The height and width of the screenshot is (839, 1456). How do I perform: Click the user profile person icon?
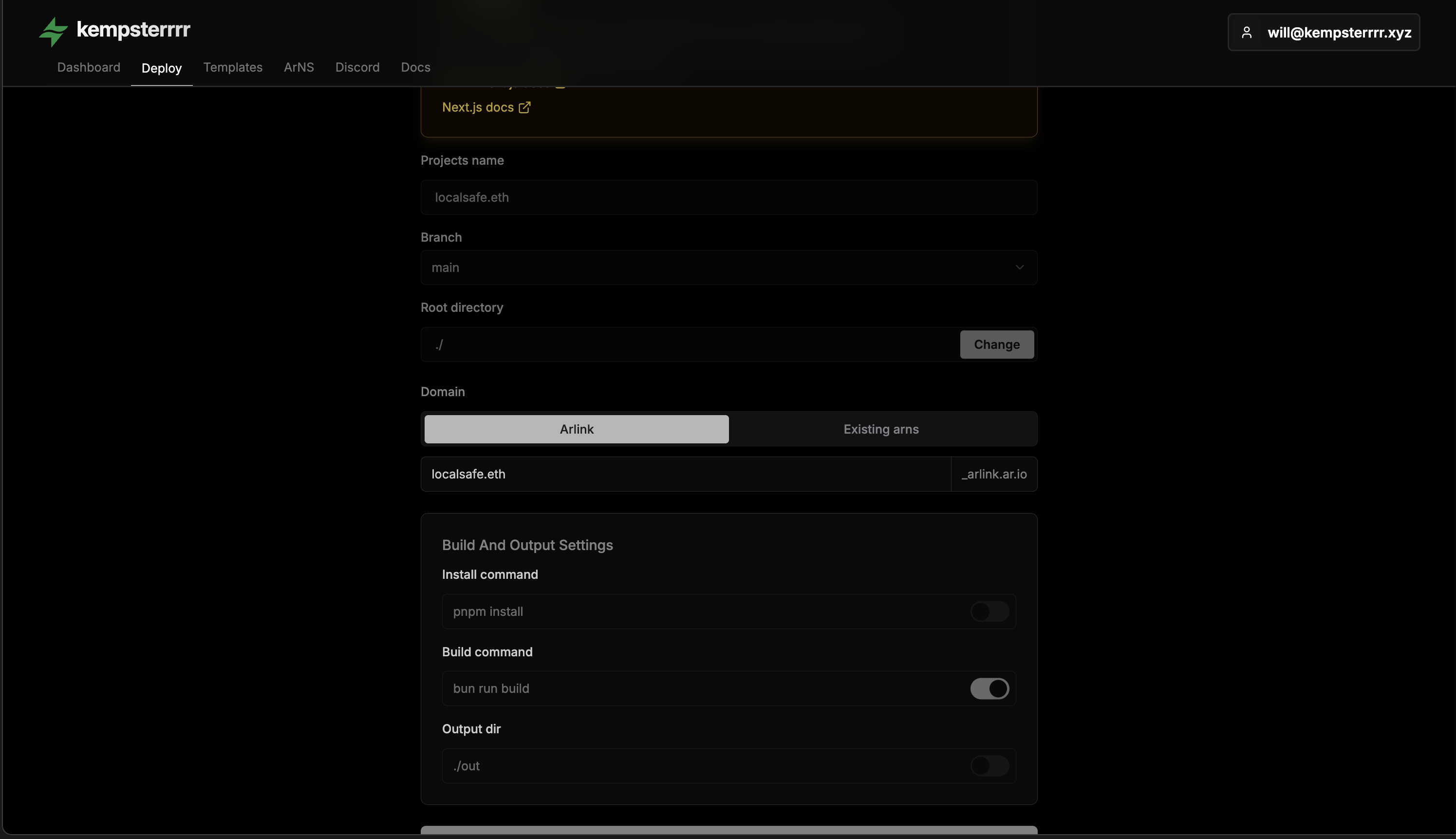pyautogui.click(x=1248, y=32)
